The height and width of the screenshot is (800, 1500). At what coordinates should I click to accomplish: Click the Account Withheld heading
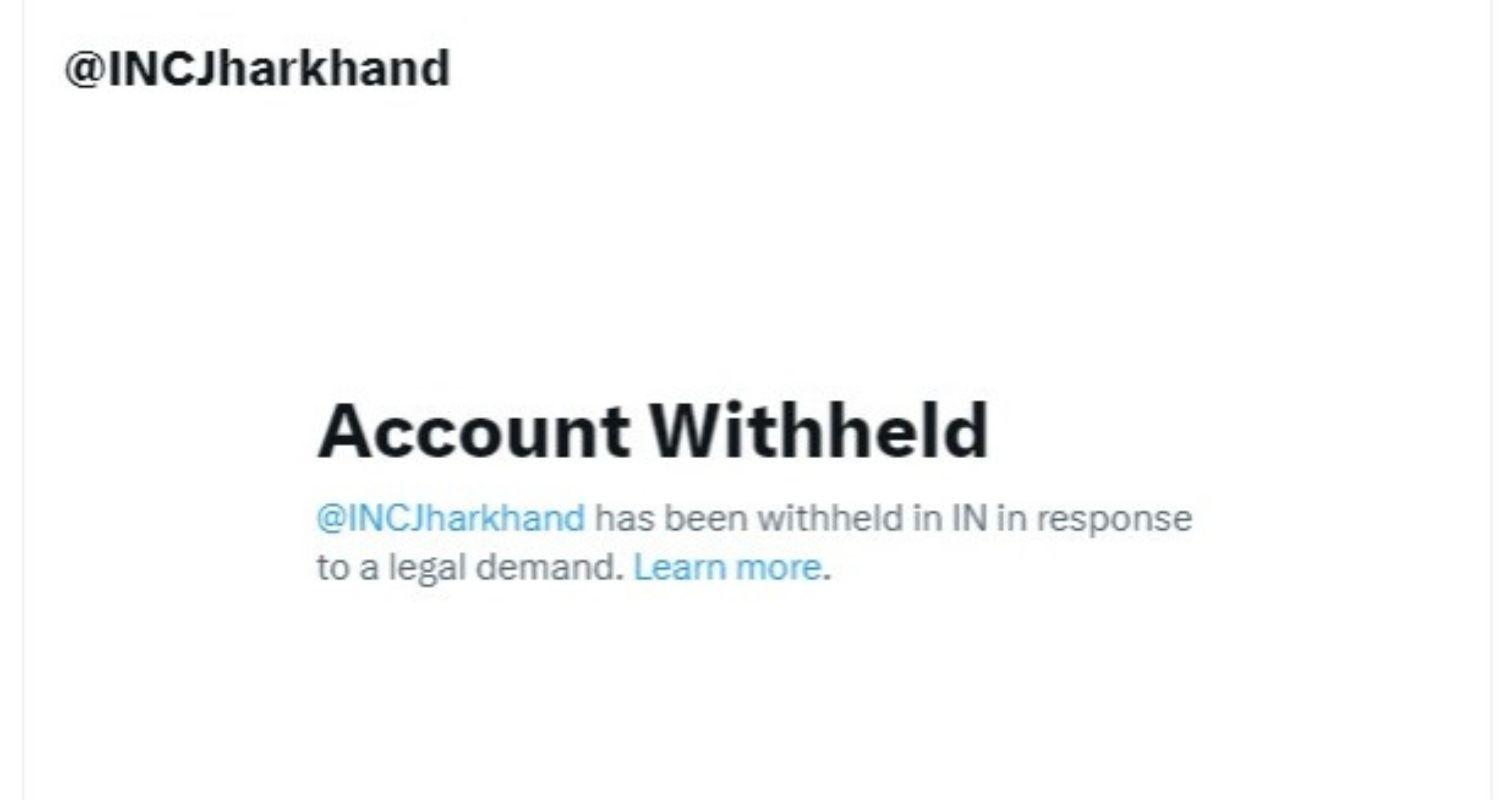coord(652,431)
